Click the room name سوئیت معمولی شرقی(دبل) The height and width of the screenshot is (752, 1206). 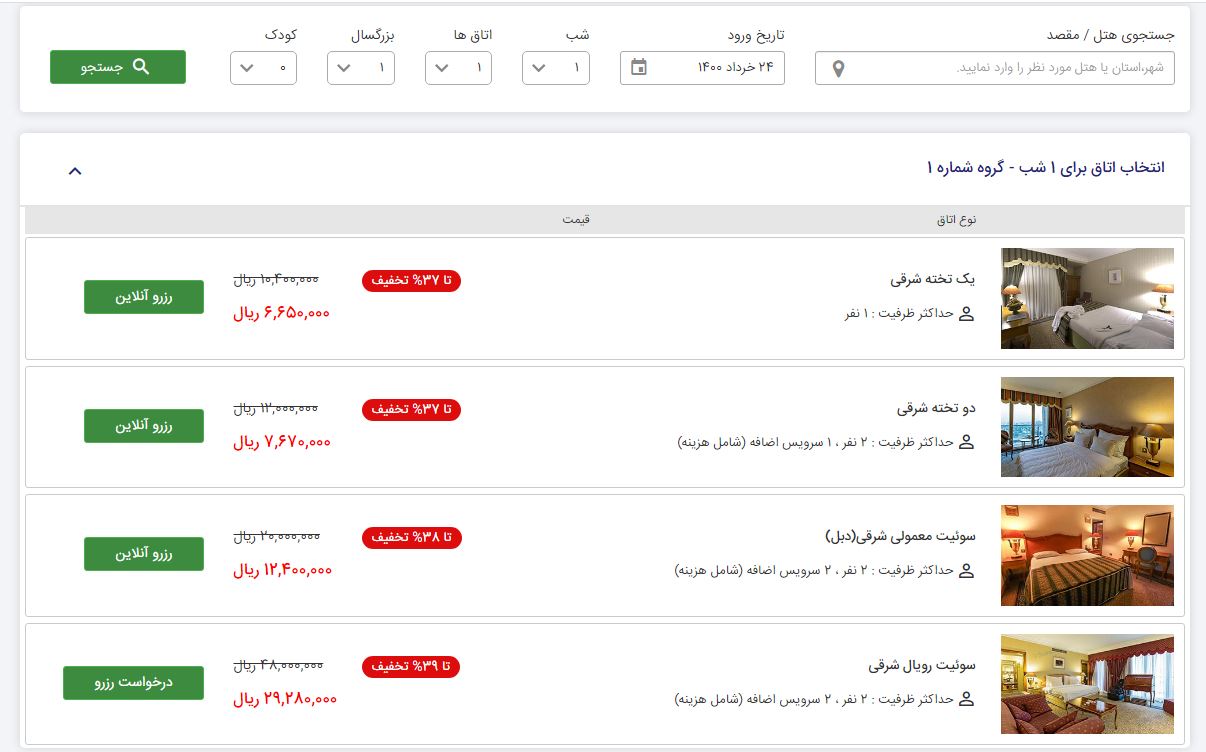point(900,536)
